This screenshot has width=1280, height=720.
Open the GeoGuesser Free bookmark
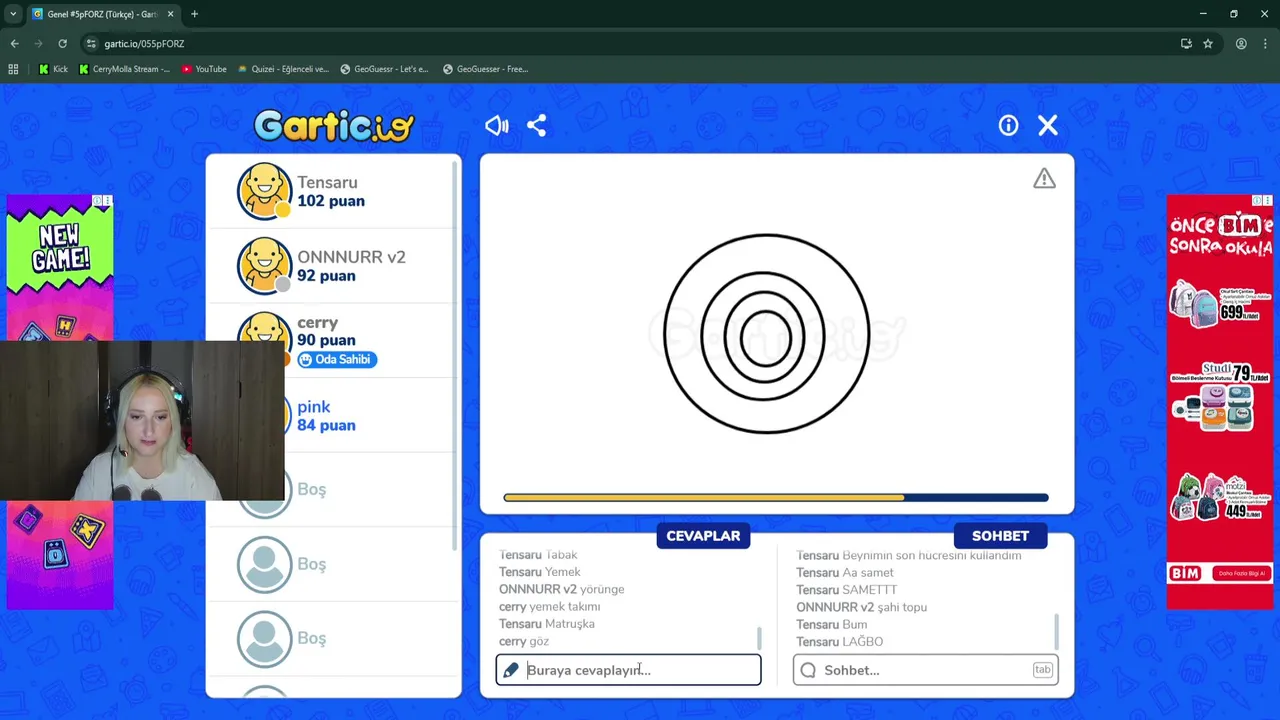click(x=485, y=69)
